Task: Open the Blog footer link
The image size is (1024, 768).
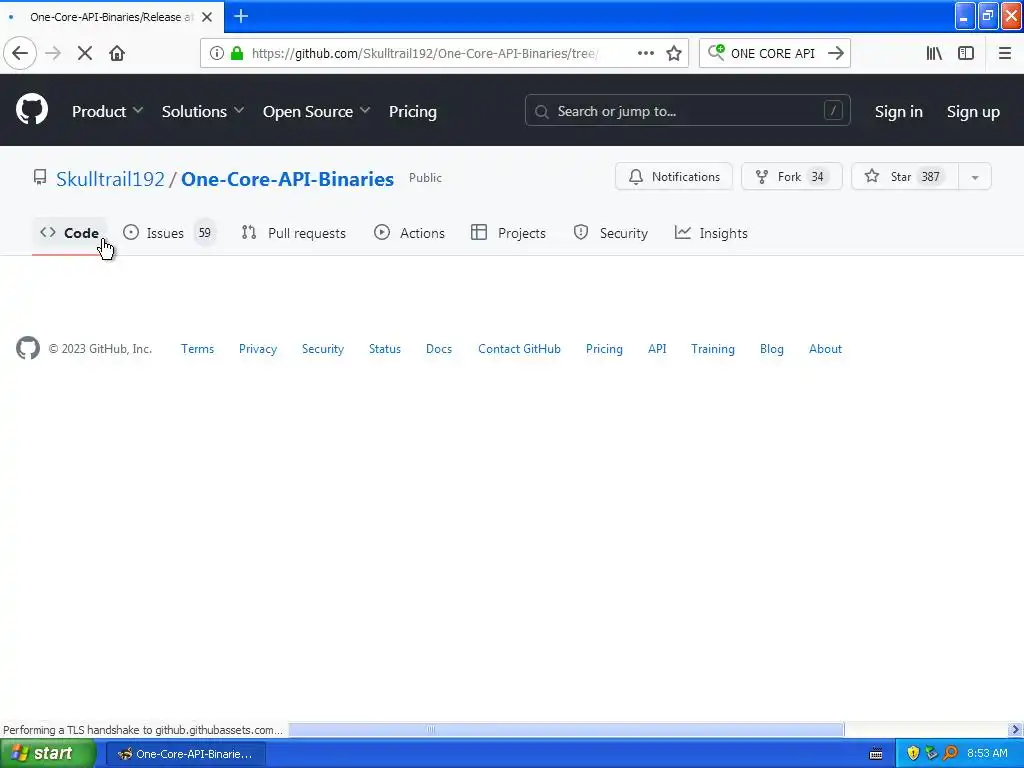Action: pyautogui.click(x=771, y=349)
